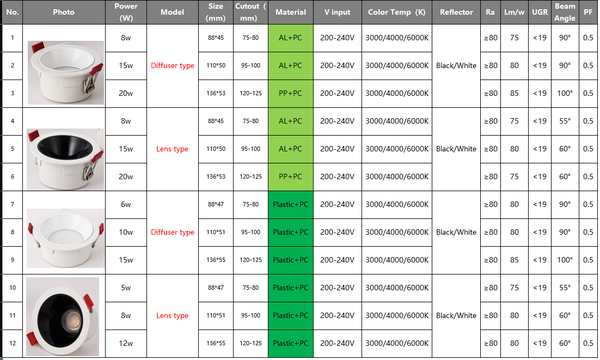Select the "55°" beam angle cell in row 4
This screenshot has width=600, height=360.
[565, 121]
